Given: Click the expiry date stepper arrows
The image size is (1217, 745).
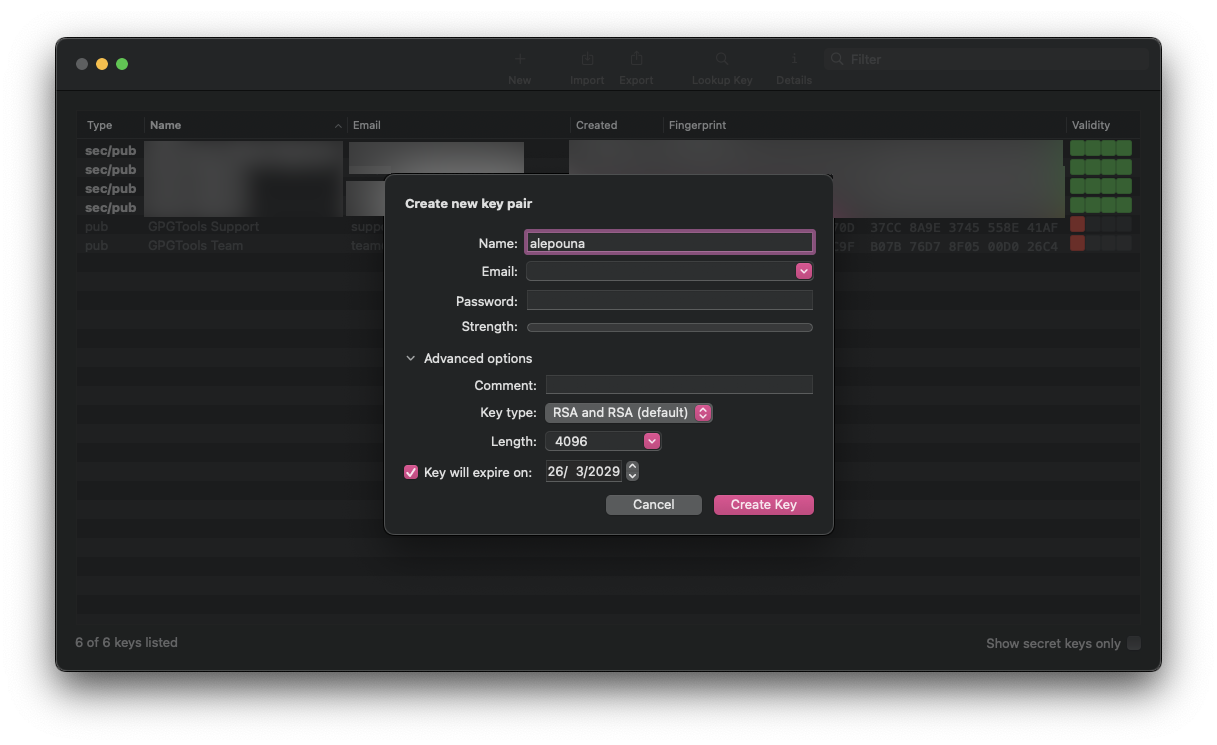Looking at the screenshot, I should pyautogui.click(x=632, y=472).
